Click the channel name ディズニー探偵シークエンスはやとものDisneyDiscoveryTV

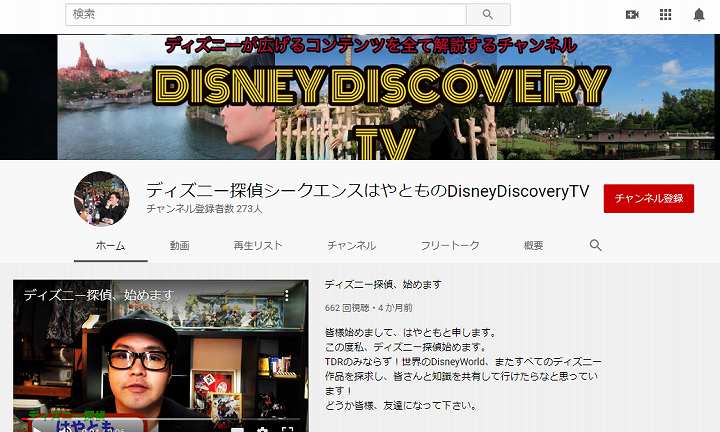[367, 191]
